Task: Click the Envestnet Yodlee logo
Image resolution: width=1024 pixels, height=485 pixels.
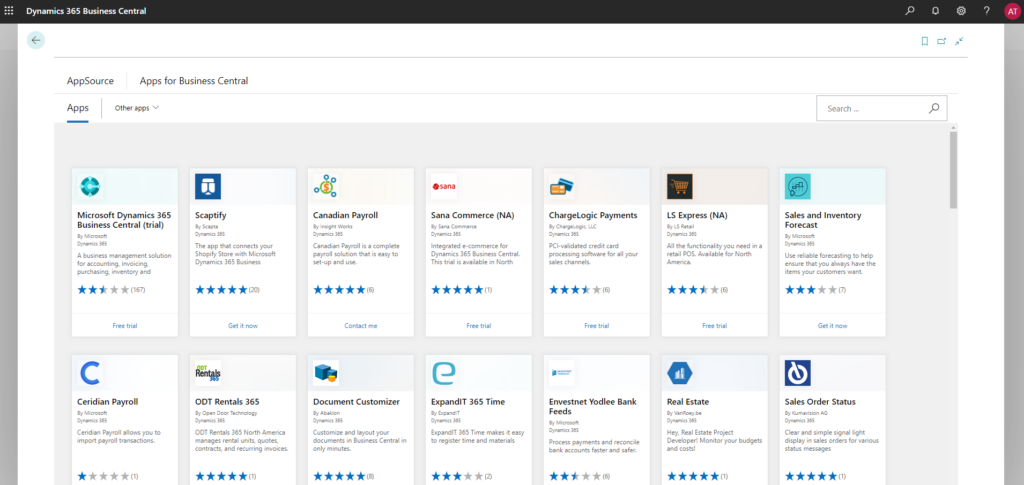Action: [562, 373]
